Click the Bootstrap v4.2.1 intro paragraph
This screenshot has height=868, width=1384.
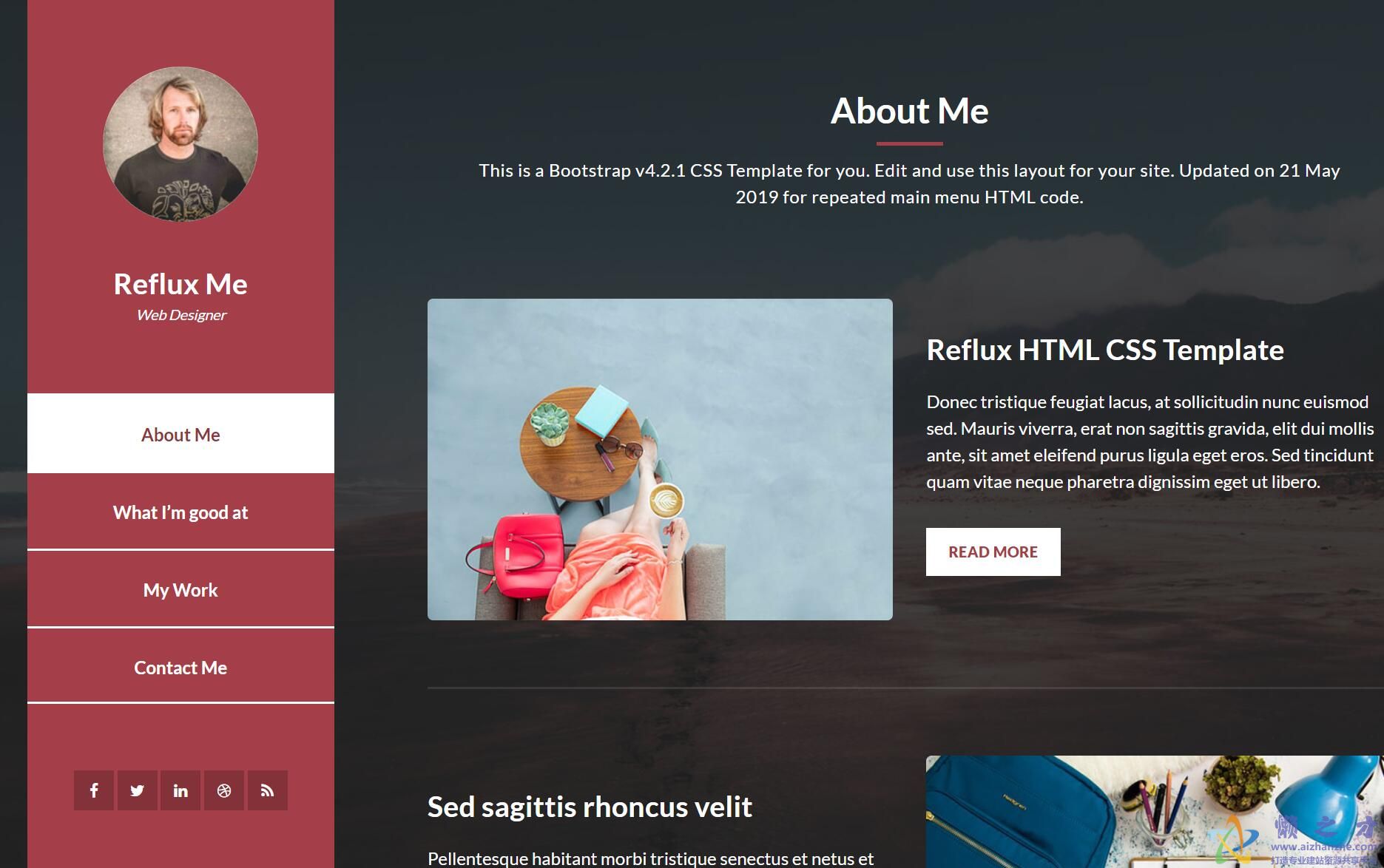click(909, 183)
